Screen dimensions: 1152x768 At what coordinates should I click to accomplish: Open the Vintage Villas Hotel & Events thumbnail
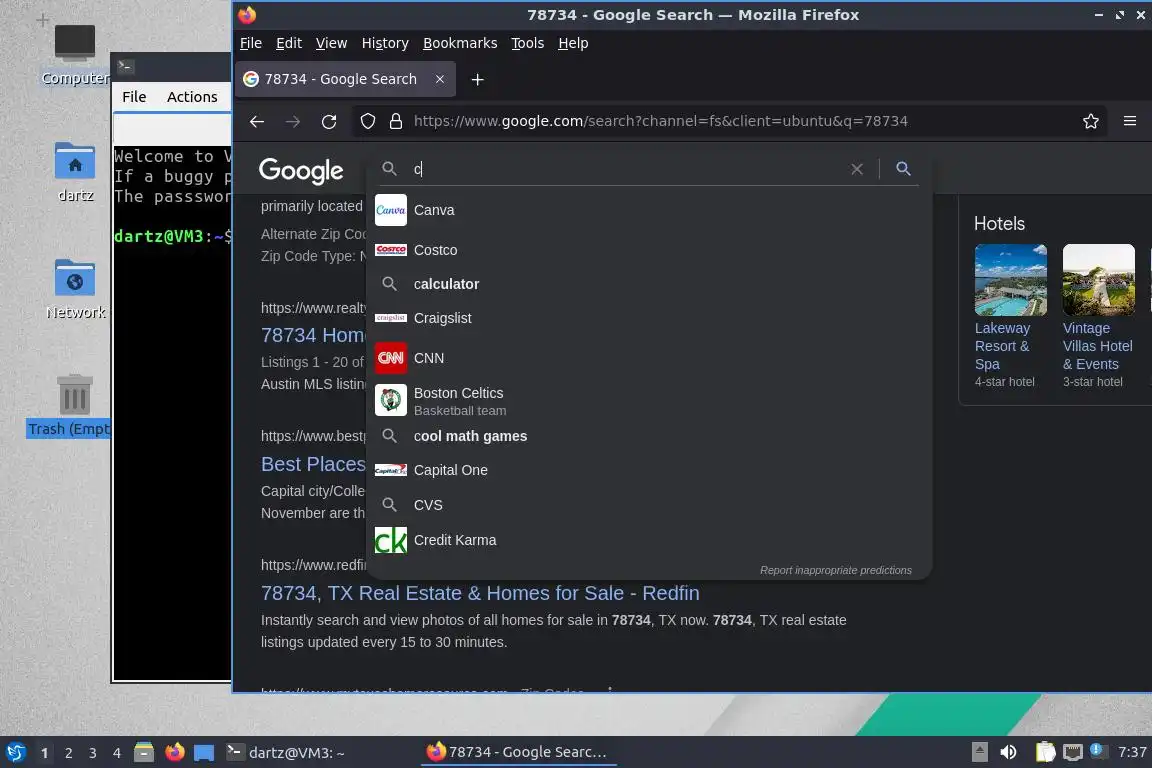[1098, 280]
